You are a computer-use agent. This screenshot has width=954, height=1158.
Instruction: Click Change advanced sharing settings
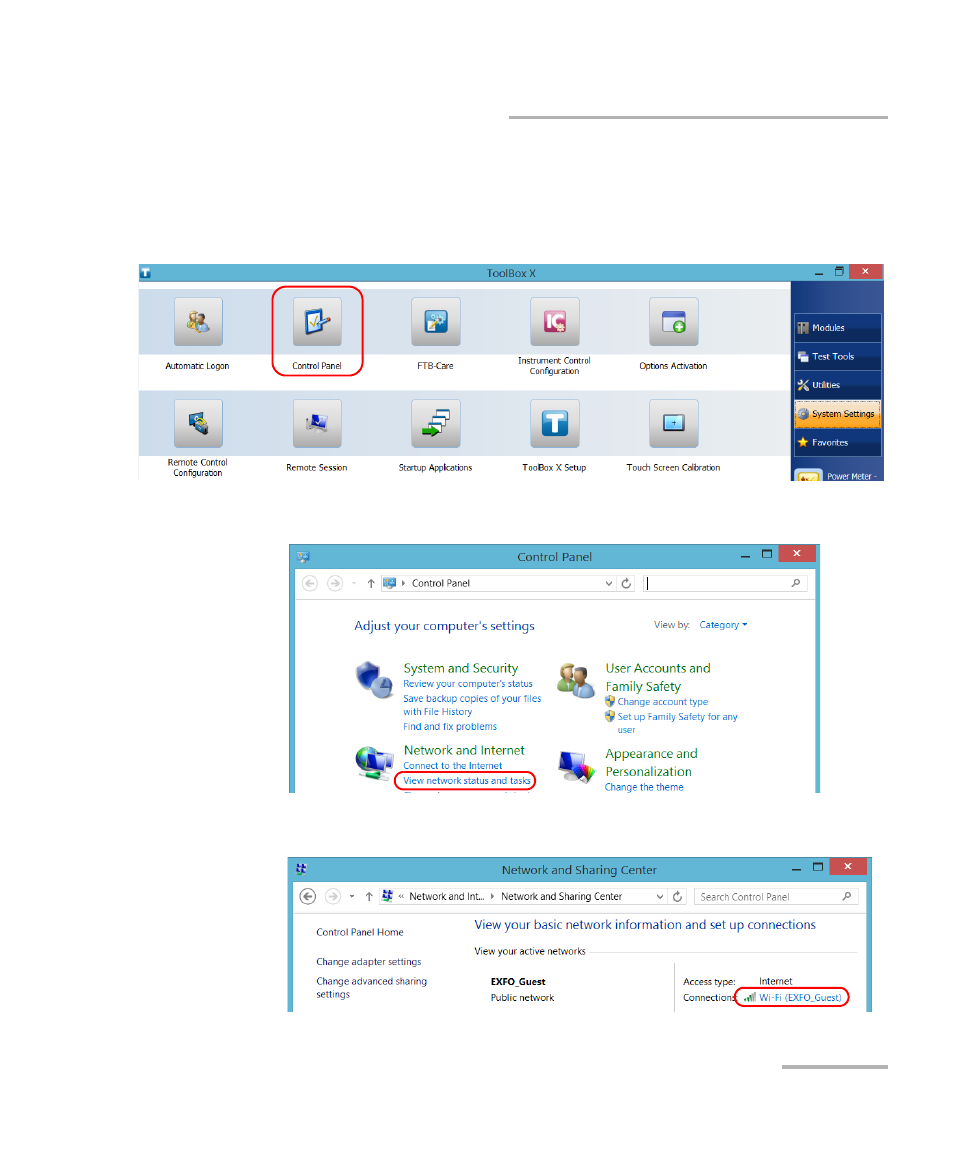tap(371, 987)
